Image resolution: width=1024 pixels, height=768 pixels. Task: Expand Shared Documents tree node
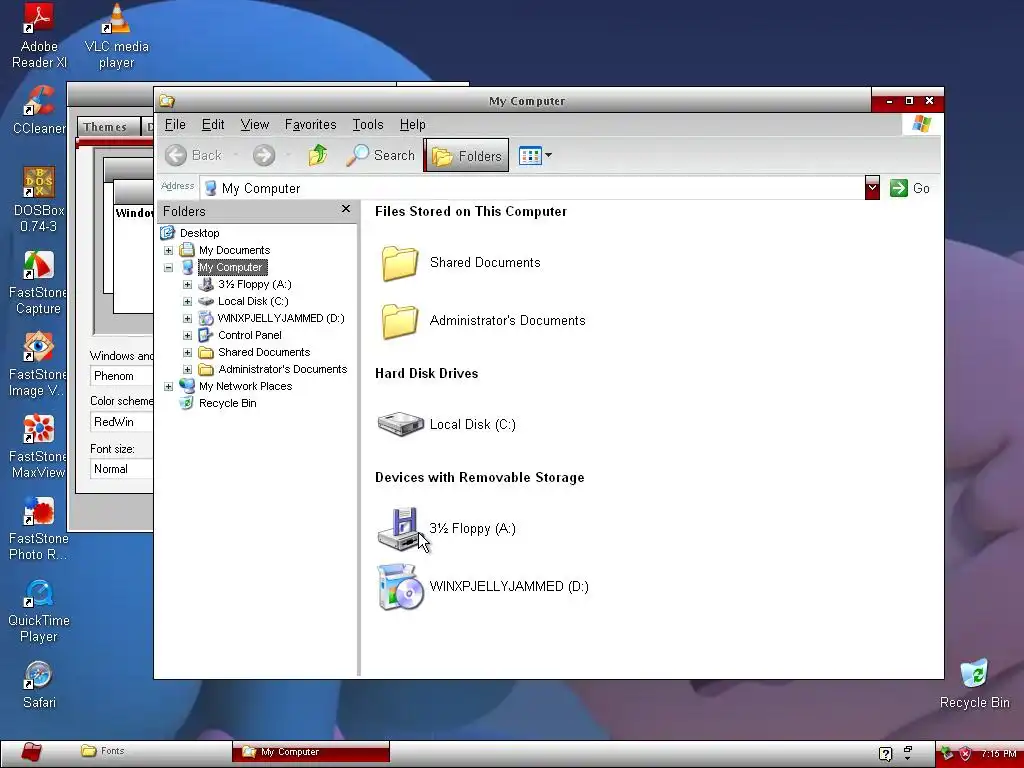coord(187,352)
